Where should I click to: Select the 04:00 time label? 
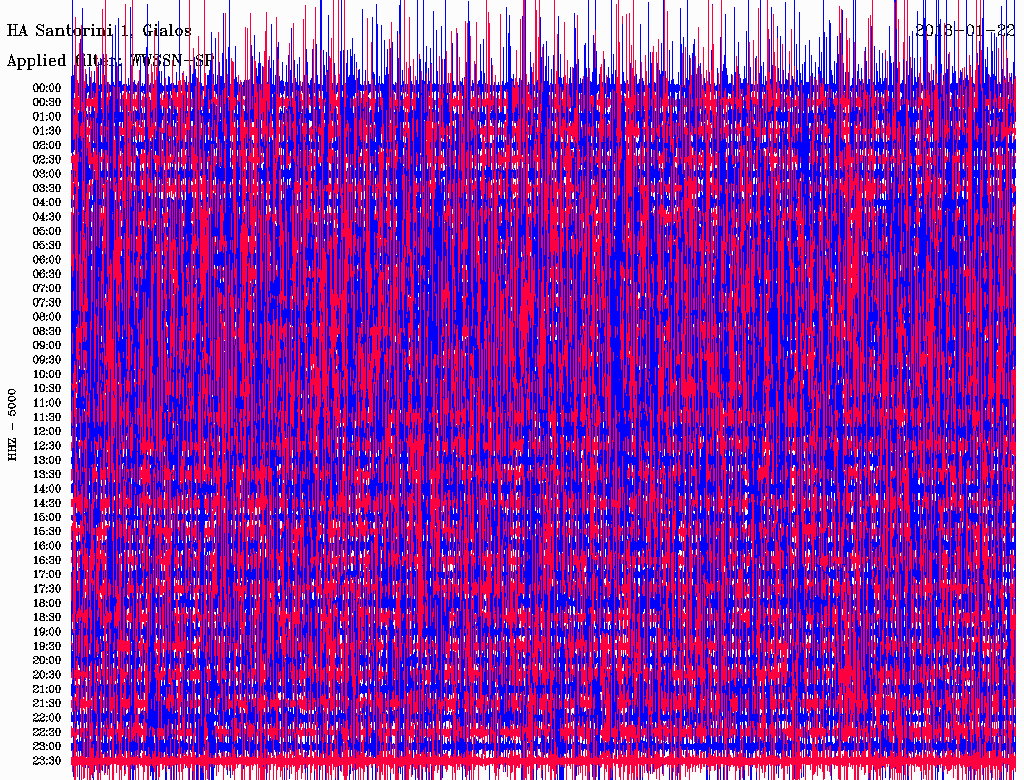point(47,203)
